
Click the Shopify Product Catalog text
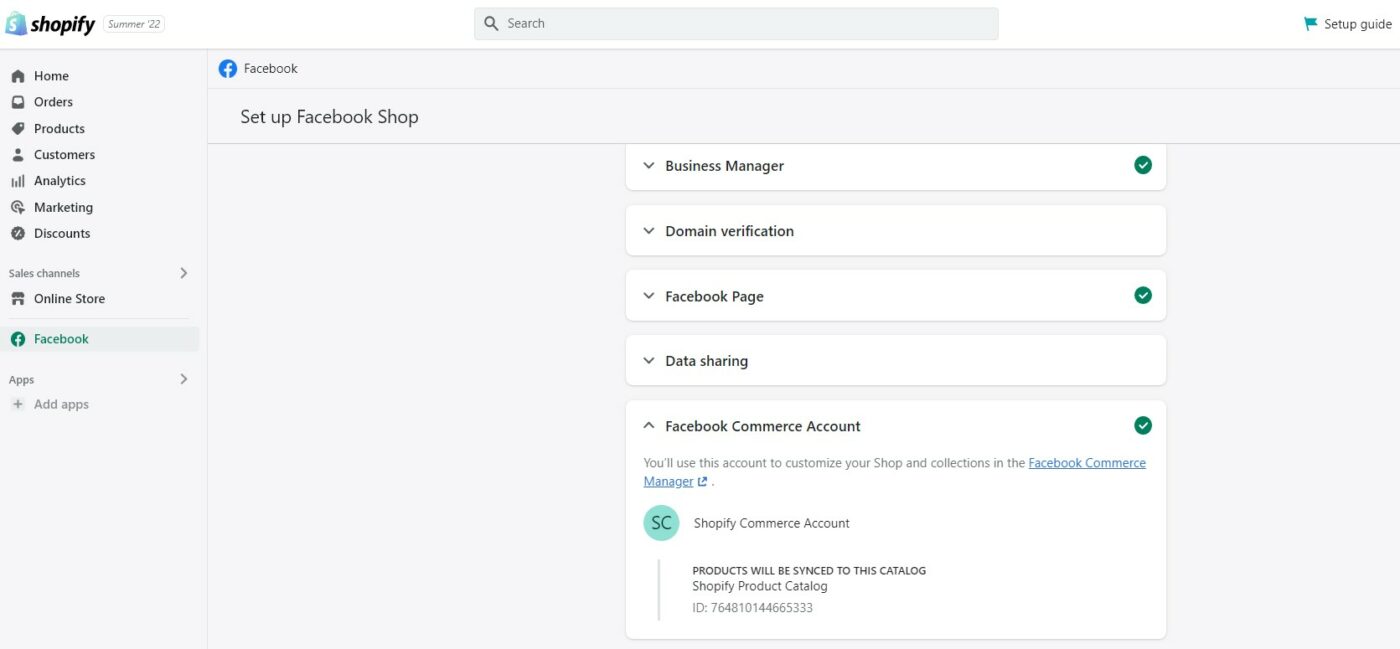click(760, 587)
